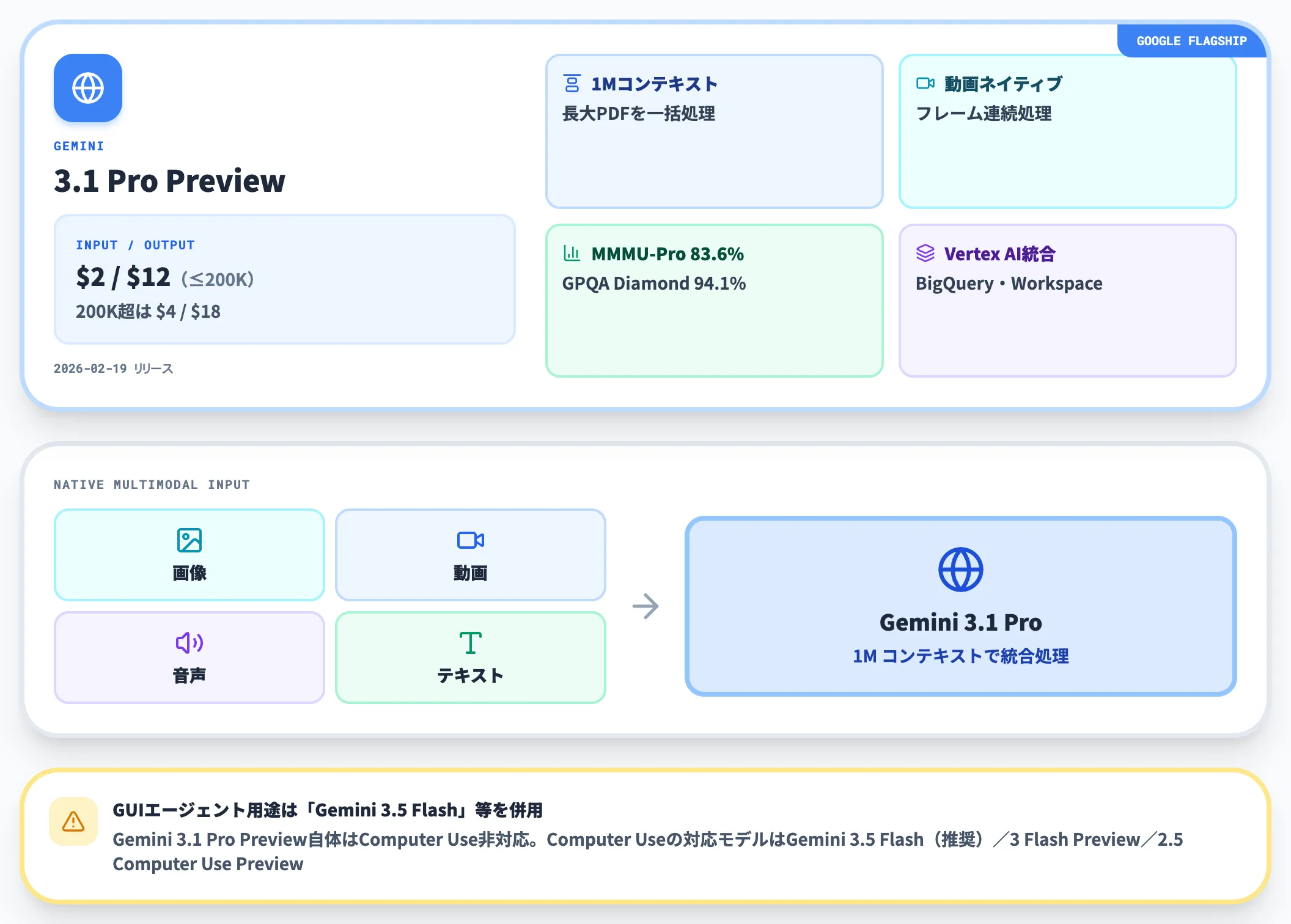This screenshot has height=924, width=1291.
Task: Click the warning triangle icon
Action: point(73,821)
